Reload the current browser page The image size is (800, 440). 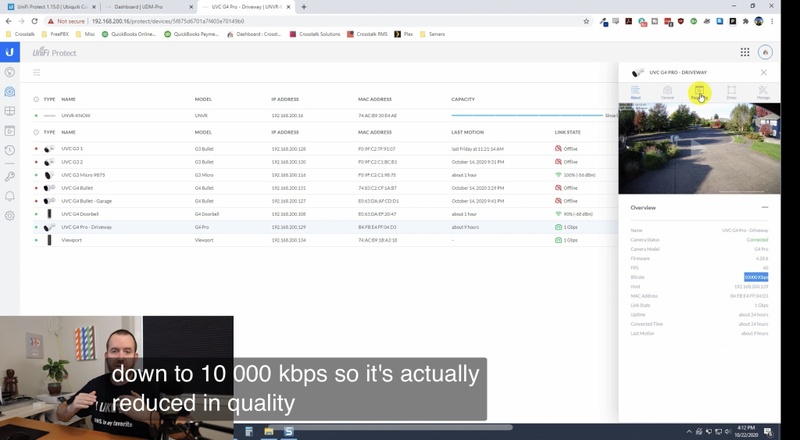[x=34, y=21]
